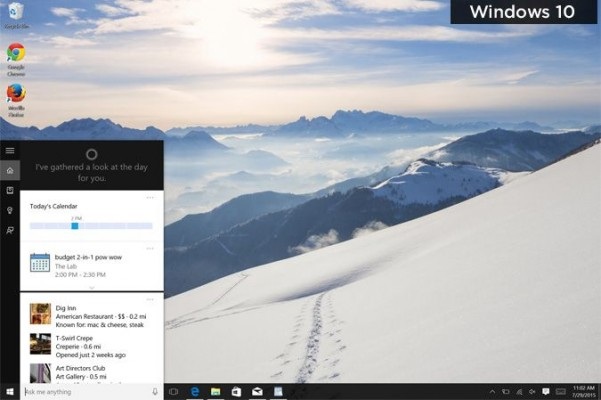Open Cortana's Reminders lightbulb icon
The image size is (601, 400).
tap(10, 210)
